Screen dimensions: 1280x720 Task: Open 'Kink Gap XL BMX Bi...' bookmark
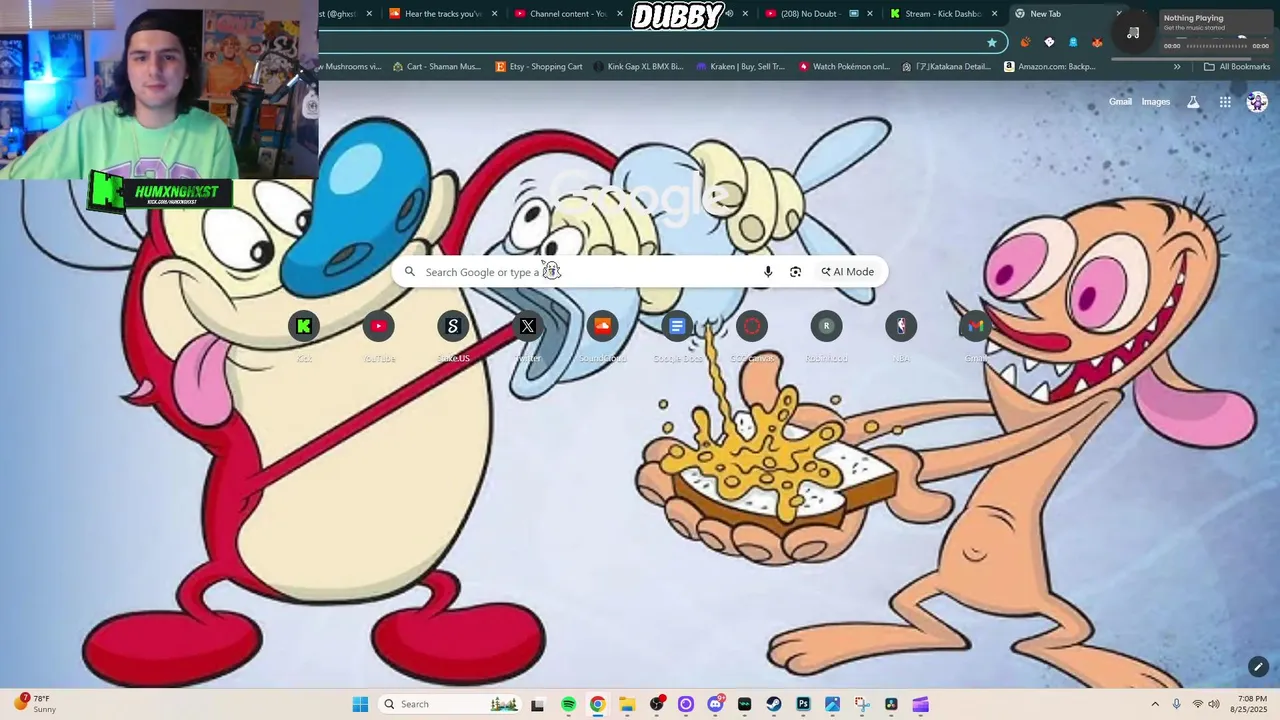click(638, 67)
